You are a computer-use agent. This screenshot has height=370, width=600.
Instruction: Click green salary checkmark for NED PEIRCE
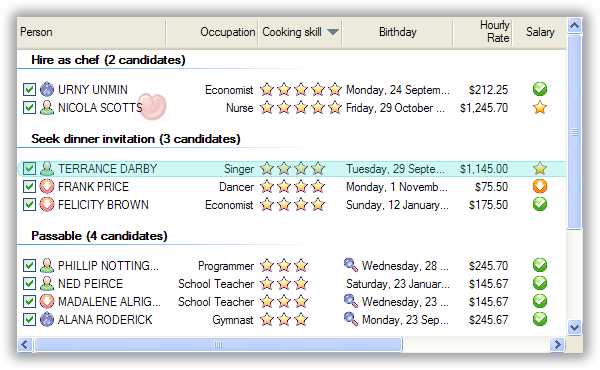[540, 283]
